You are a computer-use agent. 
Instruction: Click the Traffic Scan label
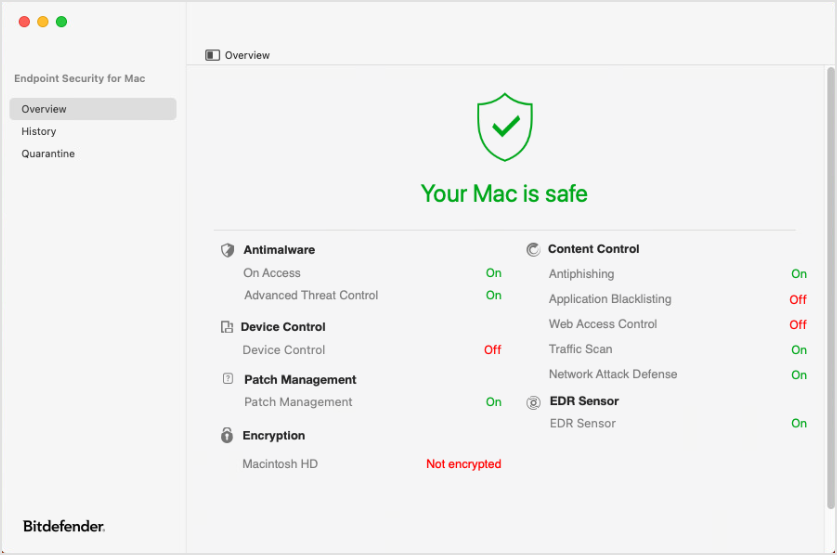point(580,349)
